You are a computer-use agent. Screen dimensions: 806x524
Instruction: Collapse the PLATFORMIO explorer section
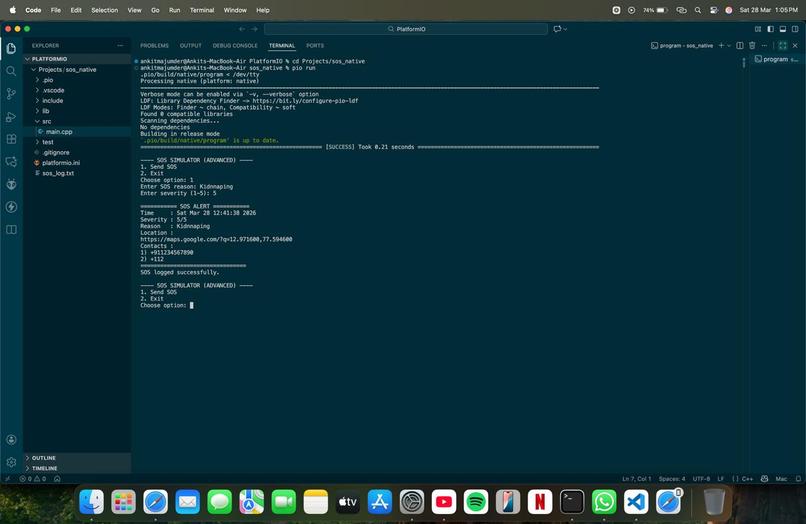click(77, 59)
